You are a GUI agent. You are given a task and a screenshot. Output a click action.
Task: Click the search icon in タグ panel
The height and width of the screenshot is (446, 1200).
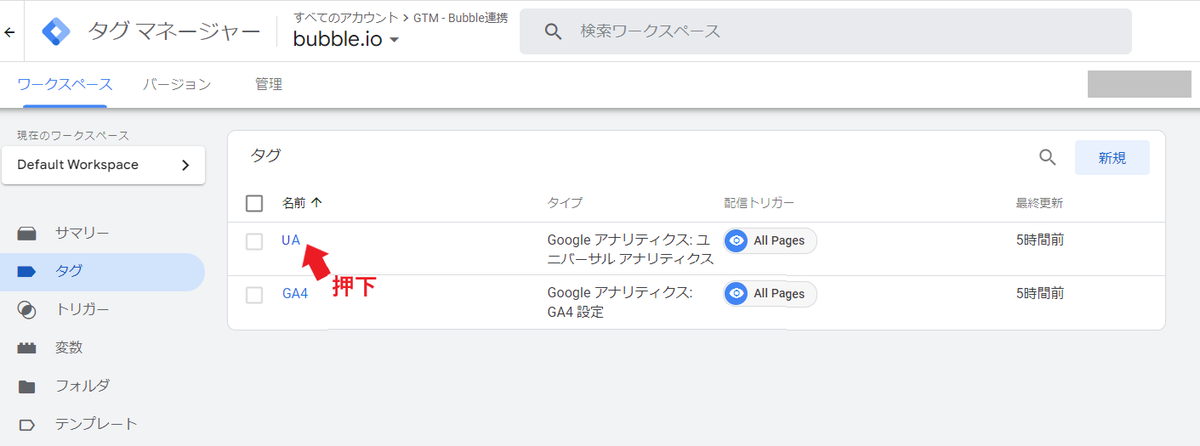tap(1047, 157)
